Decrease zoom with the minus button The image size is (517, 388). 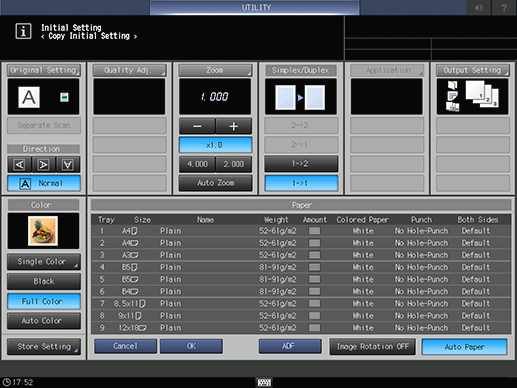[197, 126]
